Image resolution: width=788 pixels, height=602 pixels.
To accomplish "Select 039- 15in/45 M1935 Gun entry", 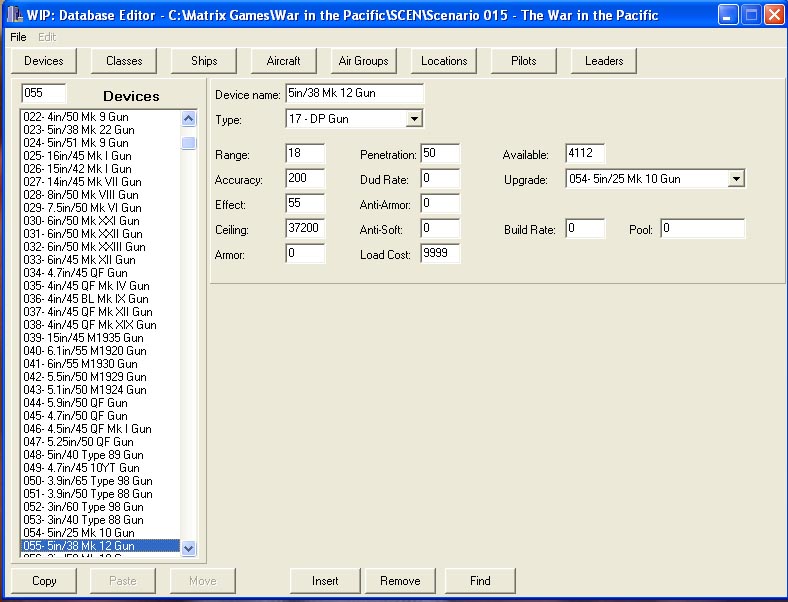I will [x=84, y=338].
